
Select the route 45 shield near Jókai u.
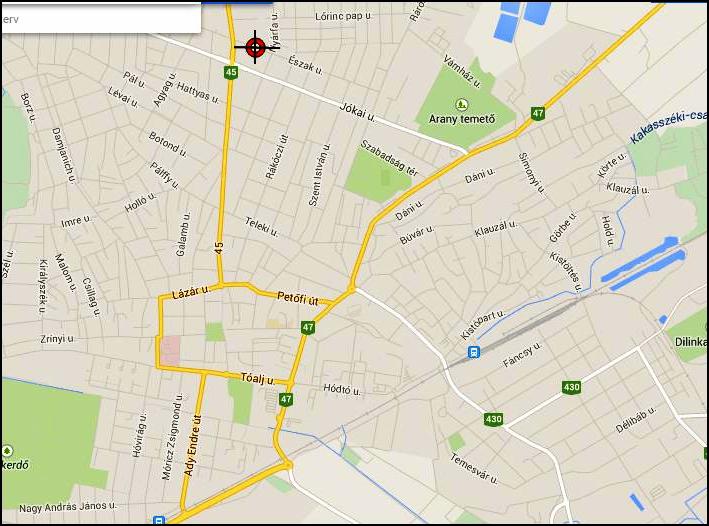click(231, 72)
